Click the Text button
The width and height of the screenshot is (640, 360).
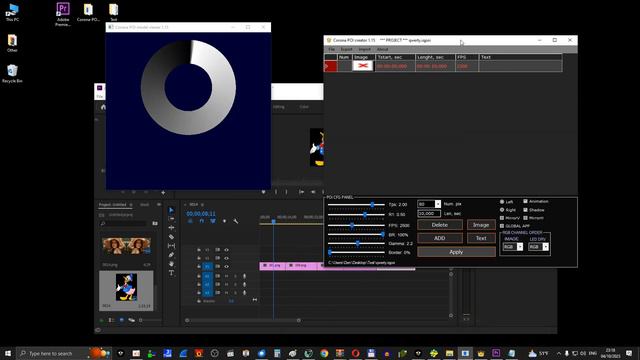pyautogui.click(x=481, y=238)
